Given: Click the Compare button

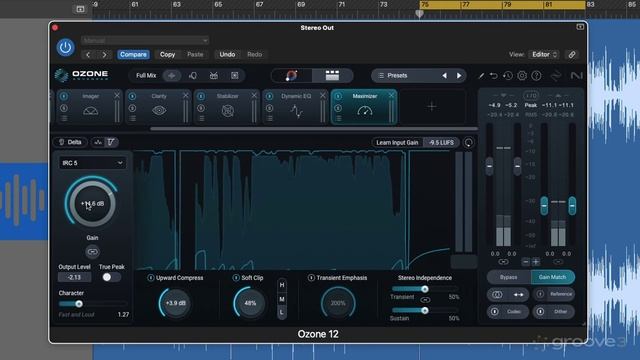Looking at the screenshot, I should (x=133, y=54).
